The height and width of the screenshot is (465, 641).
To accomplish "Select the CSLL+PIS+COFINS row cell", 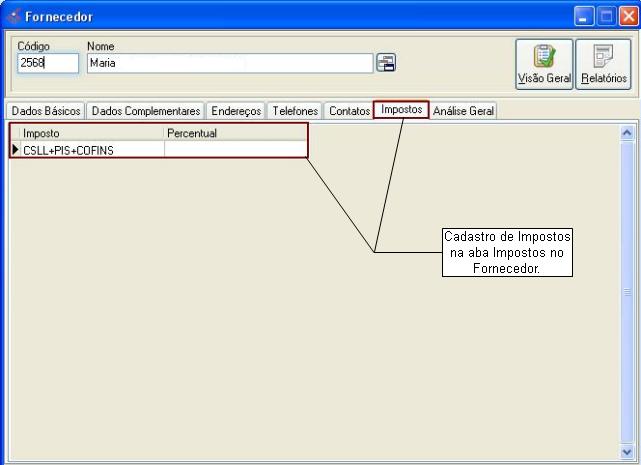I will pyautogui.click(x=92, y=150).
